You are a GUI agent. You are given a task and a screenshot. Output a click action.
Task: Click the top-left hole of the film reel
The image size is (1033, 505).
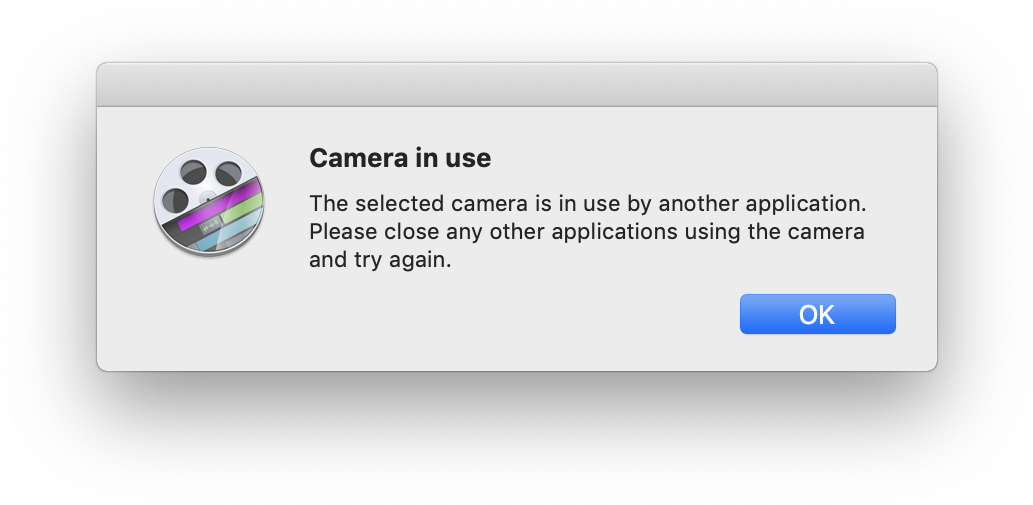(193, 170)
